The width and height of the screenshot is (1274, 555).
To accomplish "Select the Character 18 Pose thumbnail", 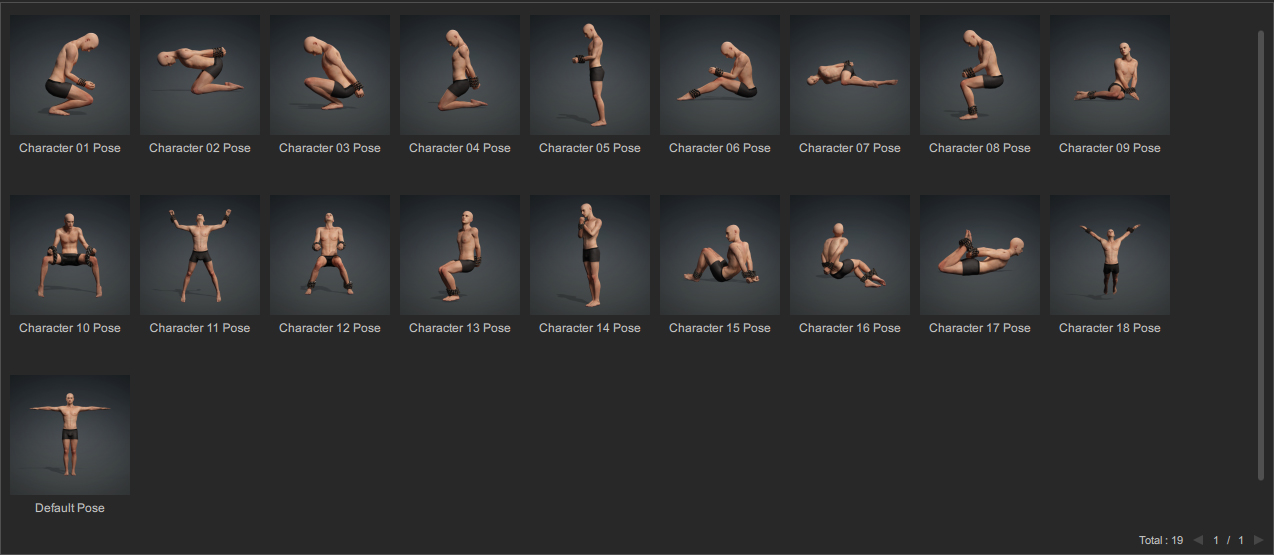I will click(x=1110, y=255).
